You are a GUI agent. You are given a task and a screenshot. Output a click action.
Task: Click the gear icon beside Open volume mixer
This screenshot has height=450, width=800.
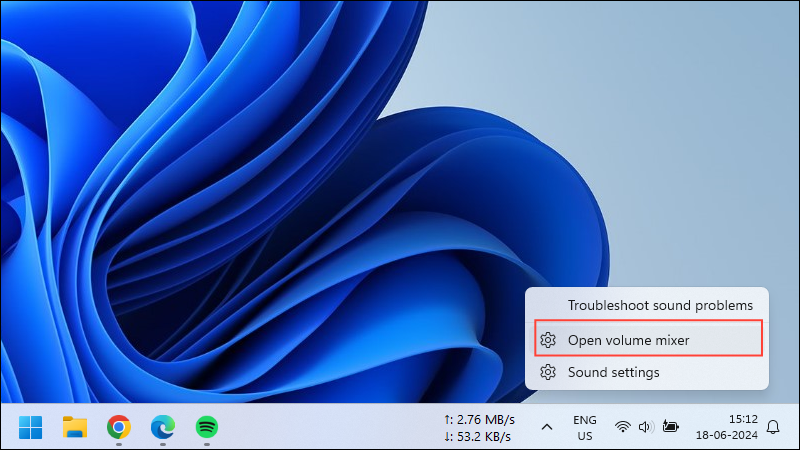coord(548,340)
